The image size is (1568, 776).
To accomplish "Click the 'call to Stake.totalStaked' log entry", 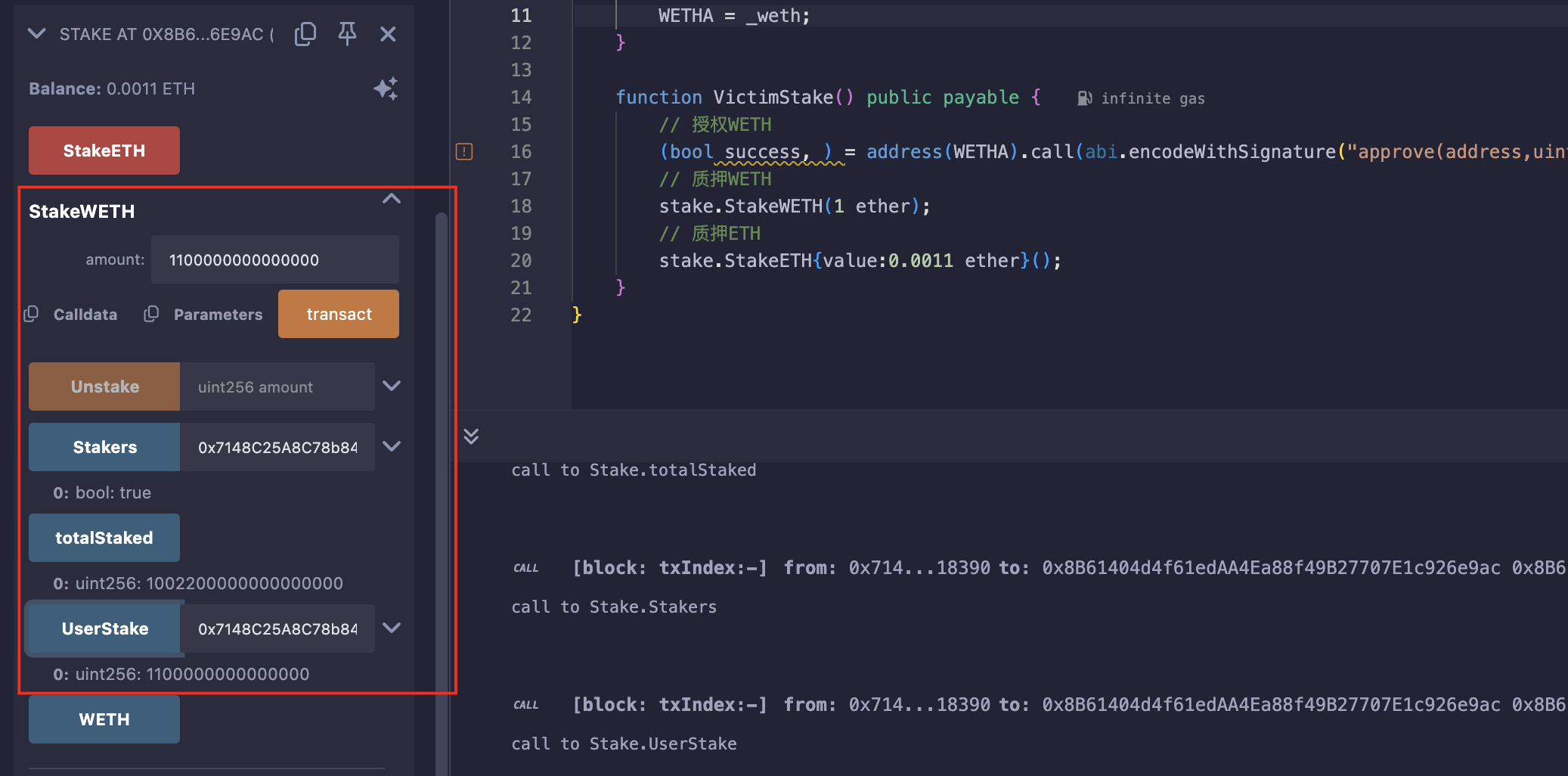I will pyautogui.click(x=634, y=470).
